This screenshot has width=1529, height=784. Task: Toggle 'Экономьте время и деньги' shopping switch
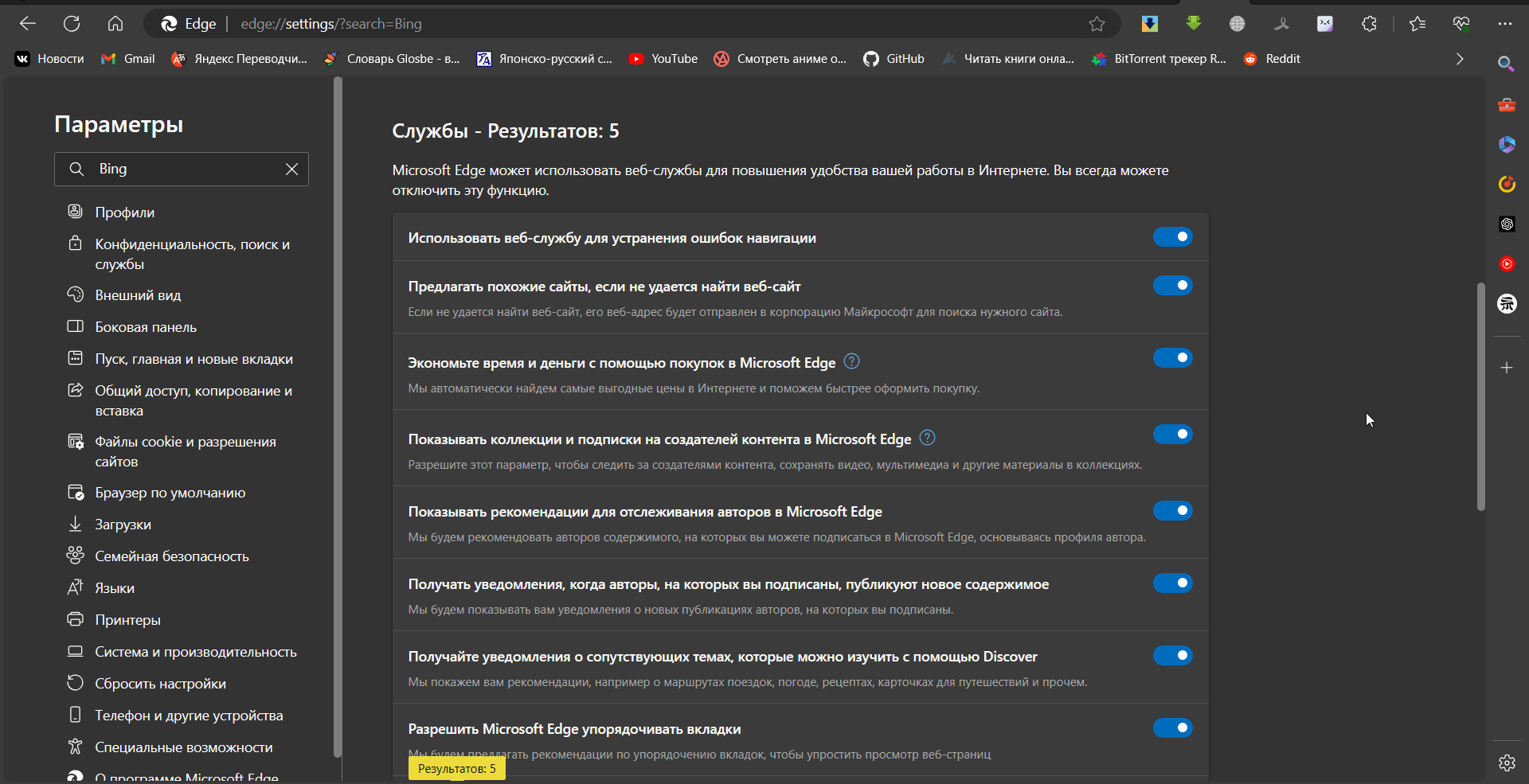pyautogui.click(x=1172, y=357)
